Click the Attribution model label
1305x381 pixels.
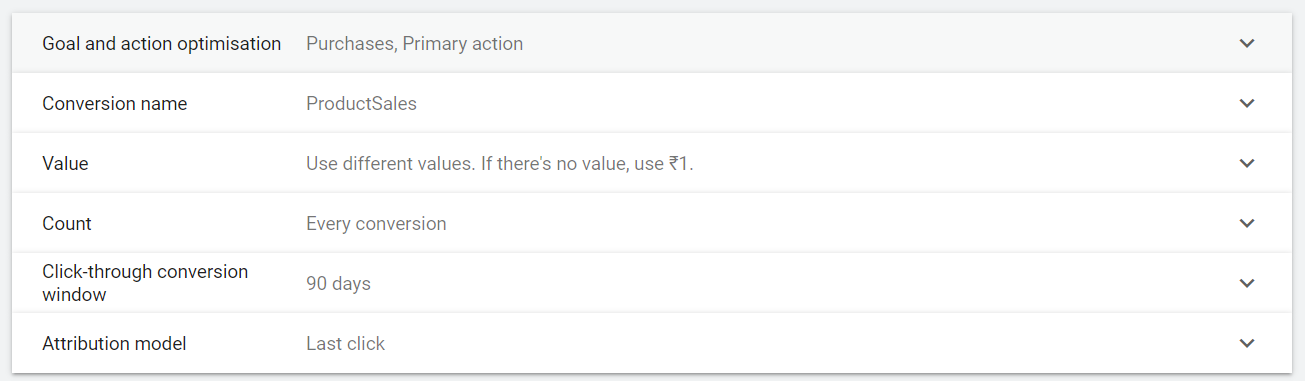click(x=114, y=344)
